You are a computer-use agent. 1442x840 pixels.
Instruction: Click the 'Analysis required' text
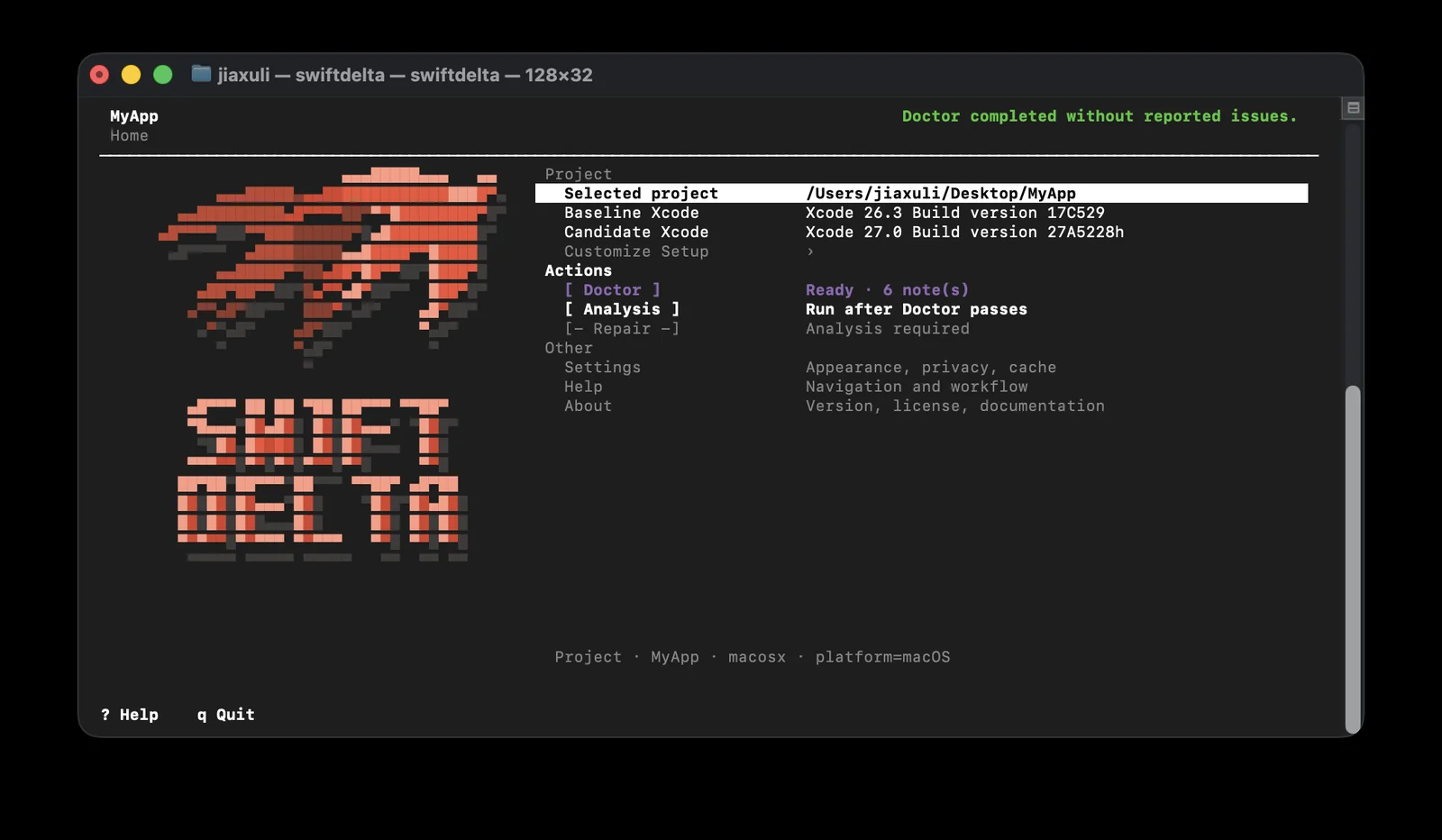click(888, 328)
